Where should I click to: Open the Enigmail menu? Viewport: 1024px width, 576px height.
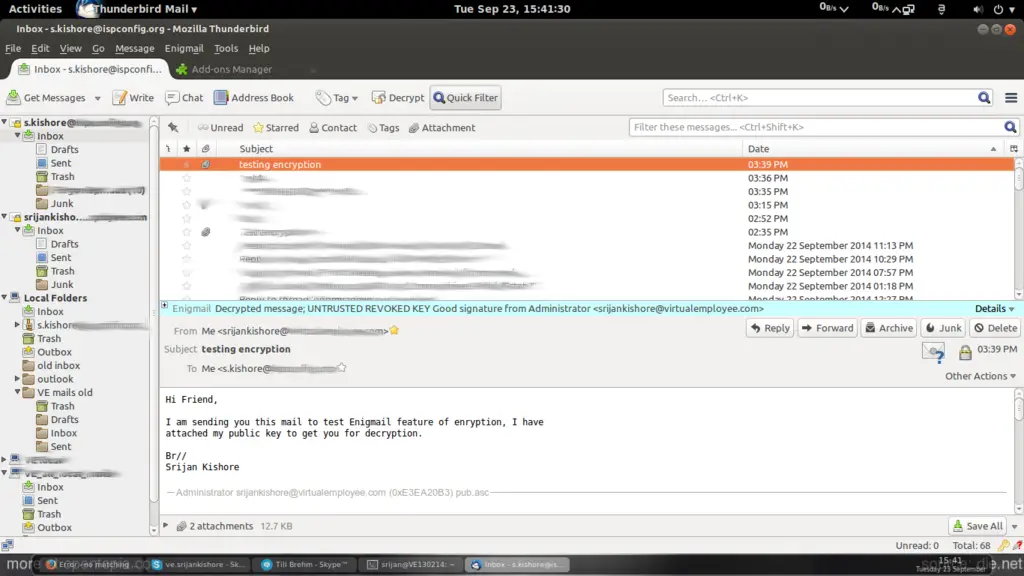click(x=184, y=48)
